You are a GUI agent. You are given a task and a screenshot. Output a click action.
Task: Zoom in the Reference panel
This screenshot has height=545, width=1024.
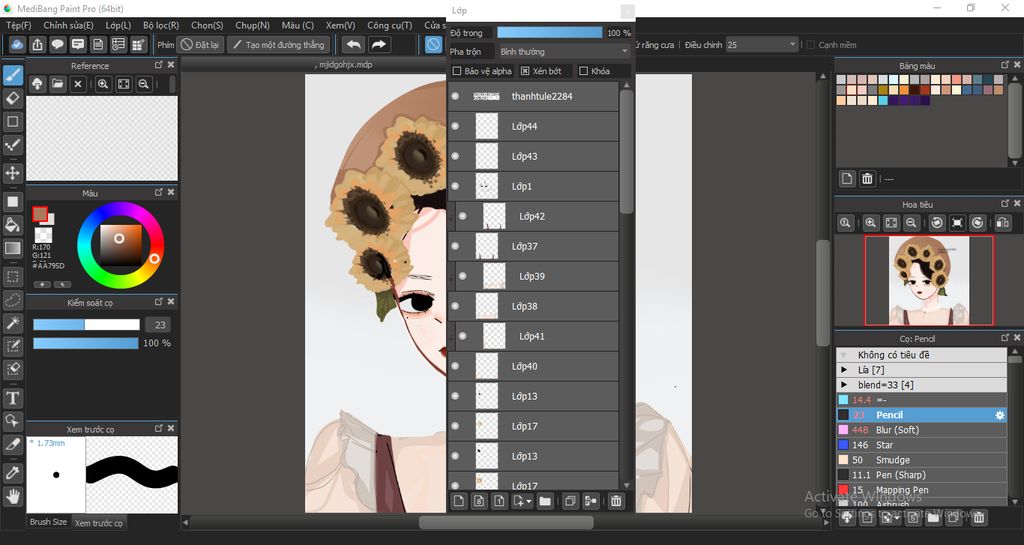[103, 84]
